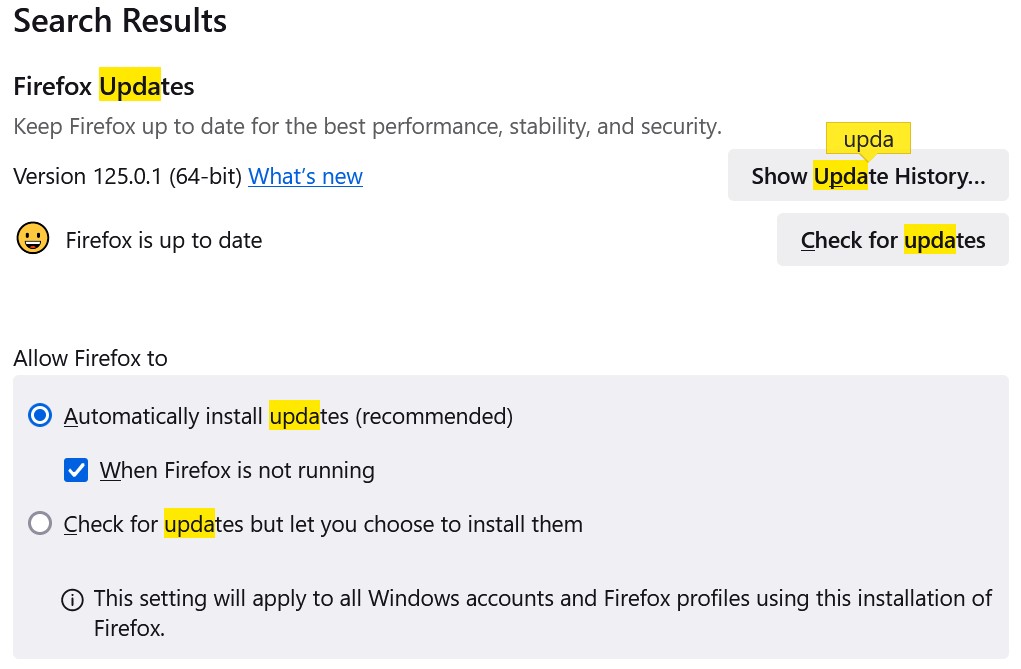The image size is (1021, 669).
Task: Click the smiley face status icon
Action: pyautogui.click(x=33, y=239)
